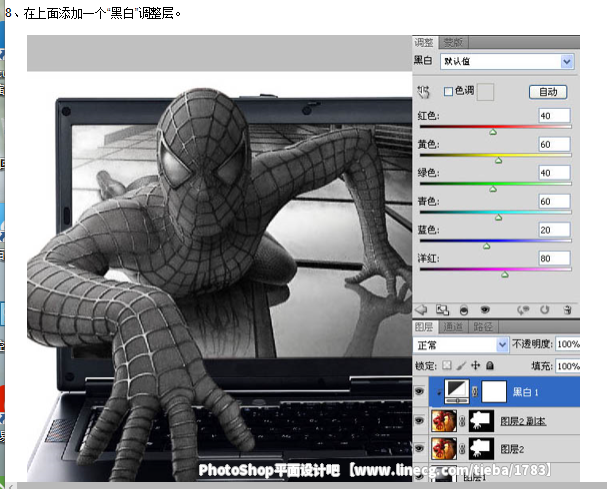Click the back-arrow icon in adjustment panel footer

click(x=421, y=309)
